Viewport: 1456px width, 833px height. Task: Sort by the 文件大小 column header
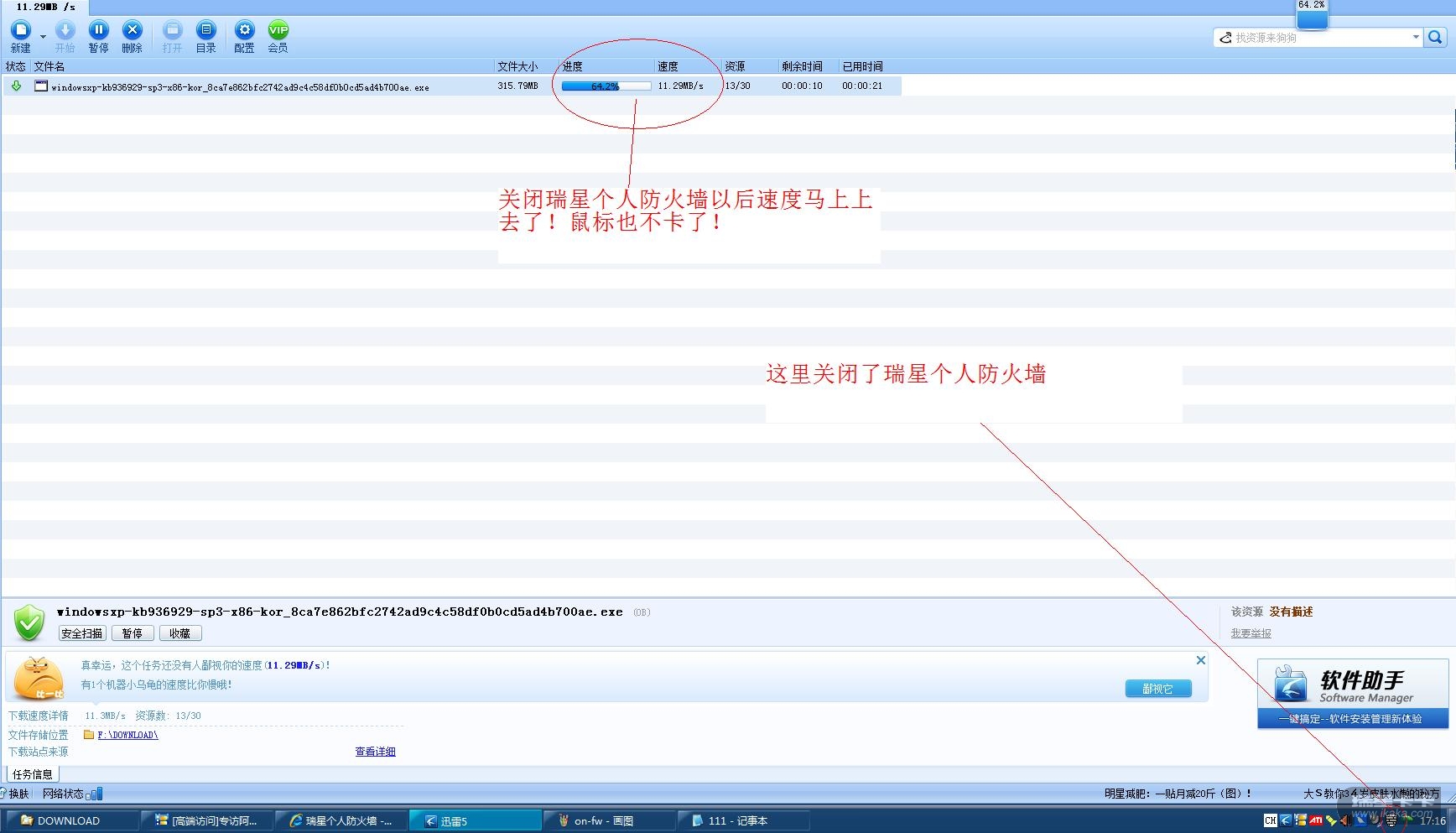click(517, 66)
